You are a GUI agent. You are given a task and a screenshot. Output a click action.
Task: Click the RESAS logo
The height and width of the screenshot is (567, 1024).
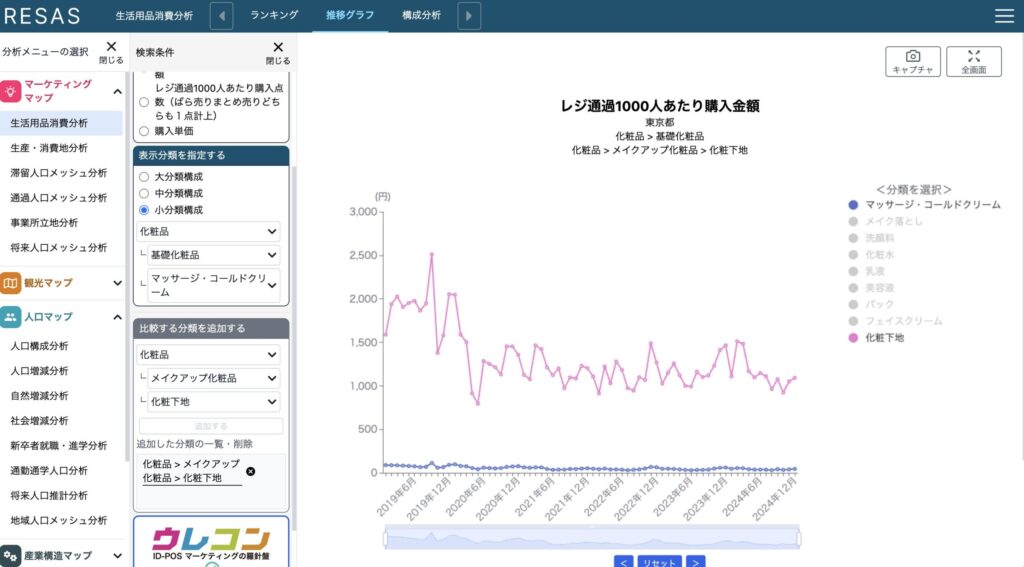tap(41, 16)
